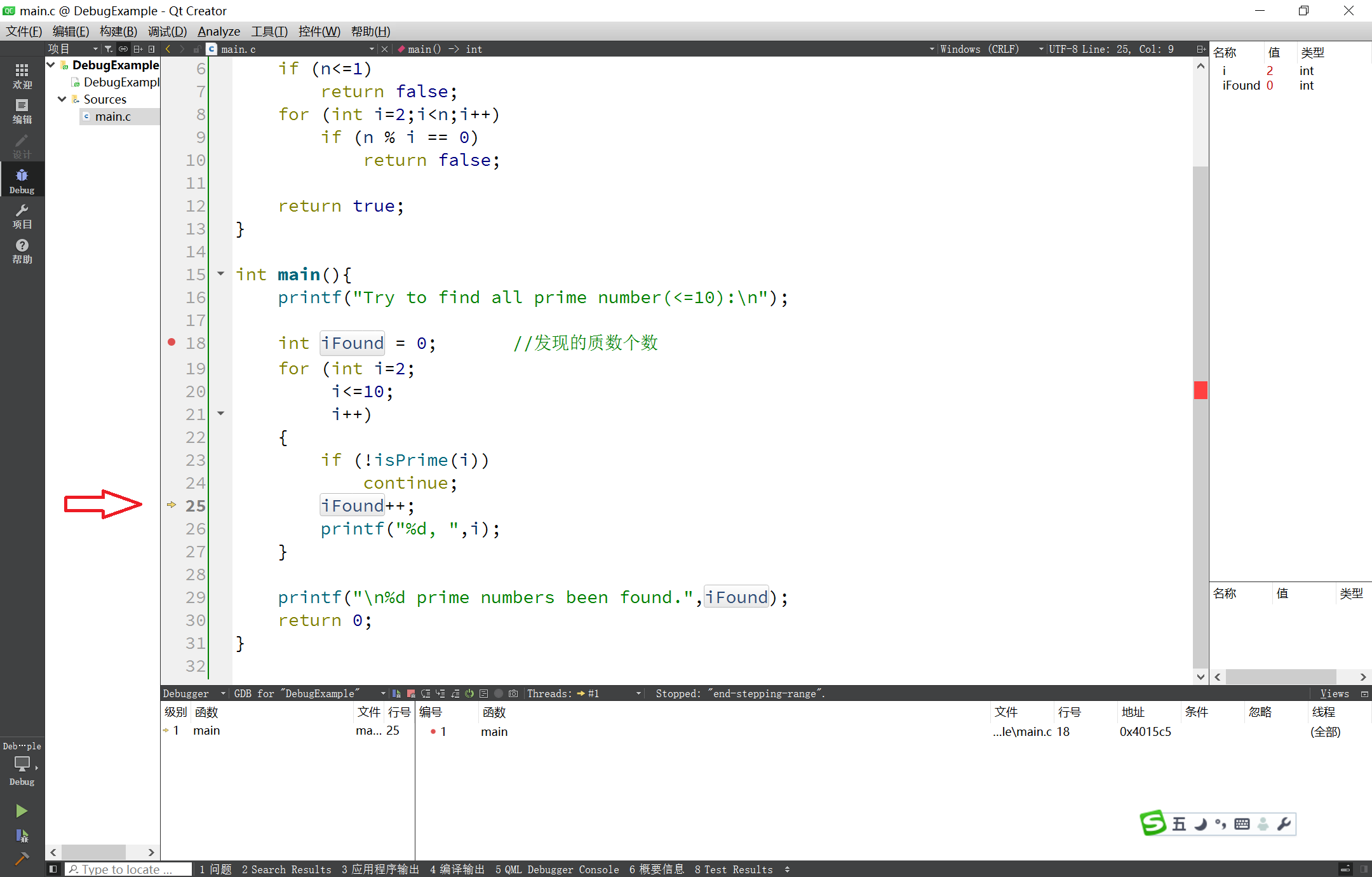1372x877 pixels.
Task: Toggle operate-by-instruction mode icon
Action: pos(484,693)
